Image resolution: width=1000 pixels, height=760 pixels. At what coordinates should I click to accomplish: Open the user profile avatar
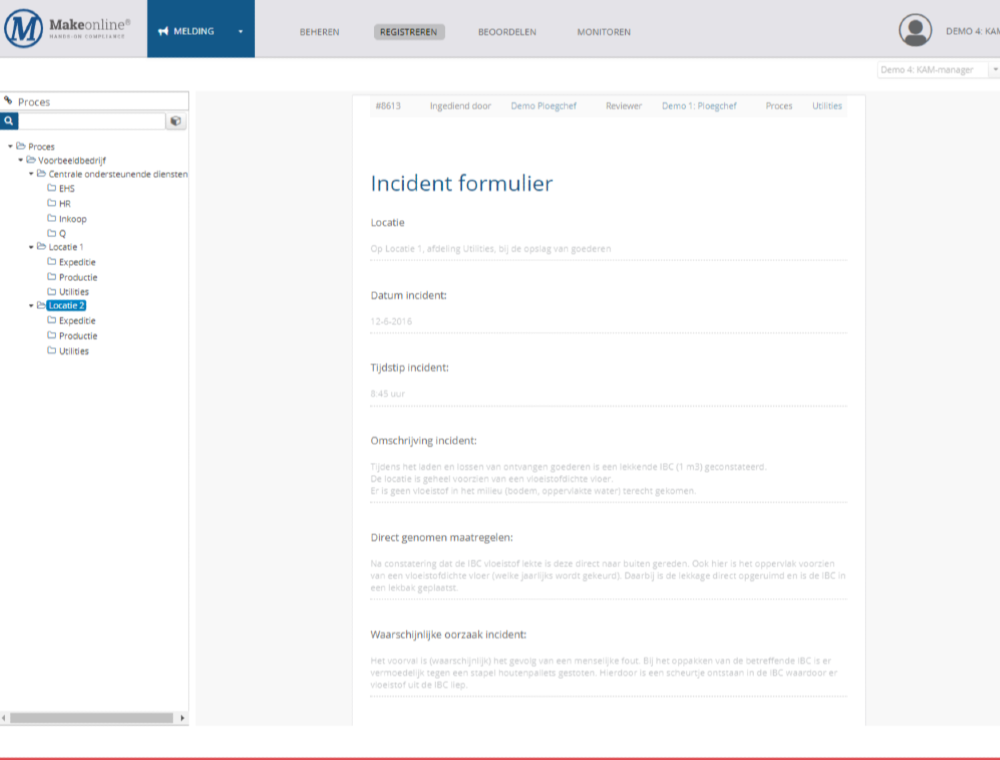915,31
